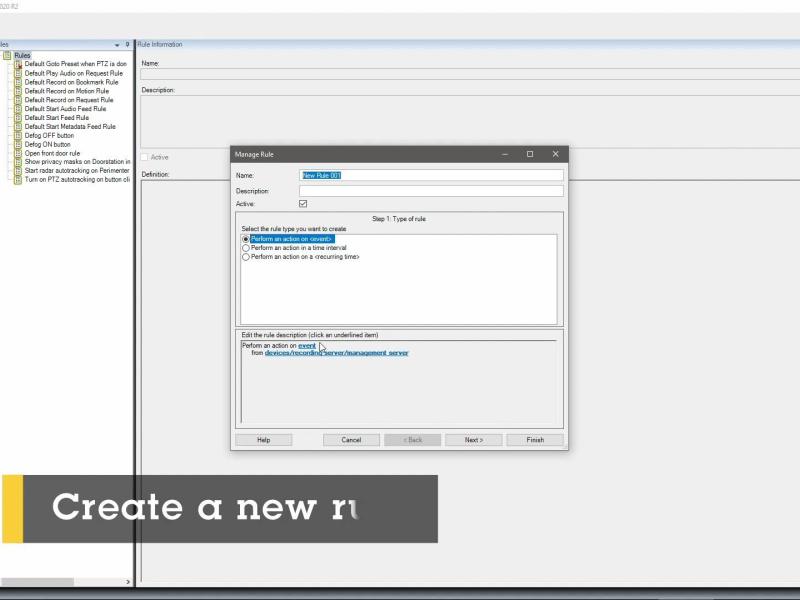Screen dimensions: 800x600
Task: Click the icon beside Default Play Audio on Request Rule
Action: click(x=17, y=72)
